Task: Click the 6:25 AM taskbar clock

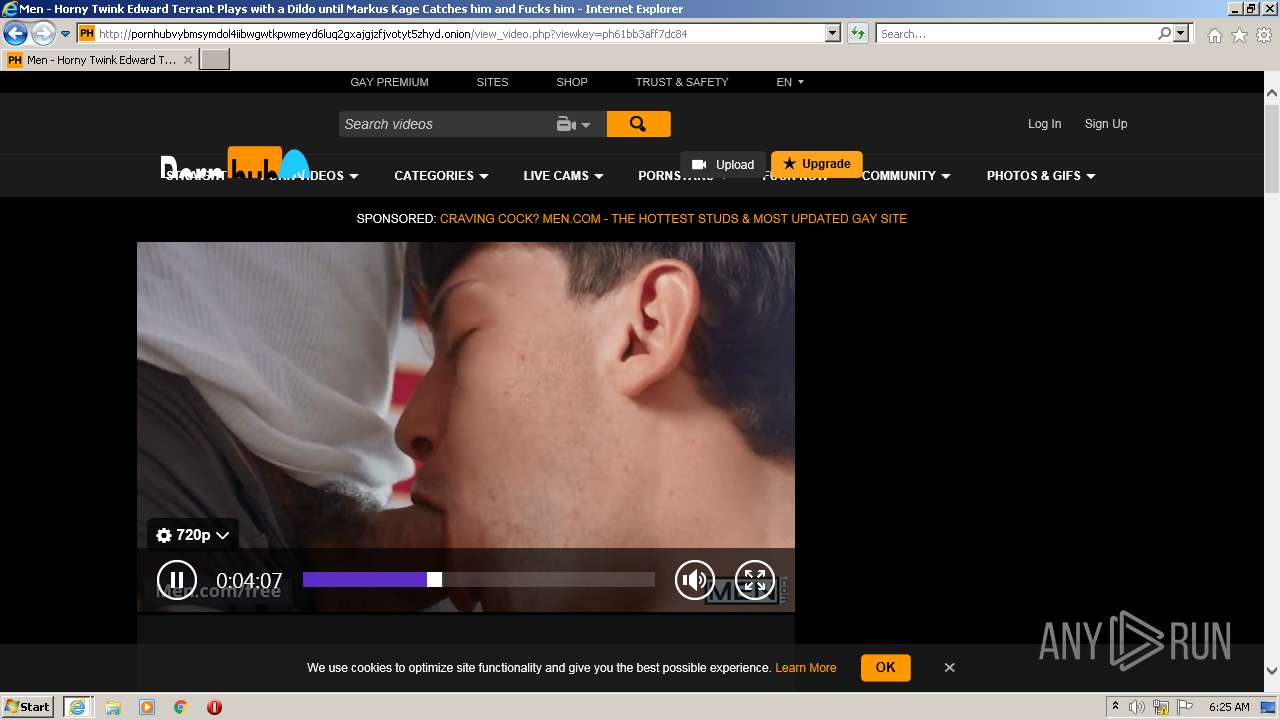Action: click(1229, 707)
